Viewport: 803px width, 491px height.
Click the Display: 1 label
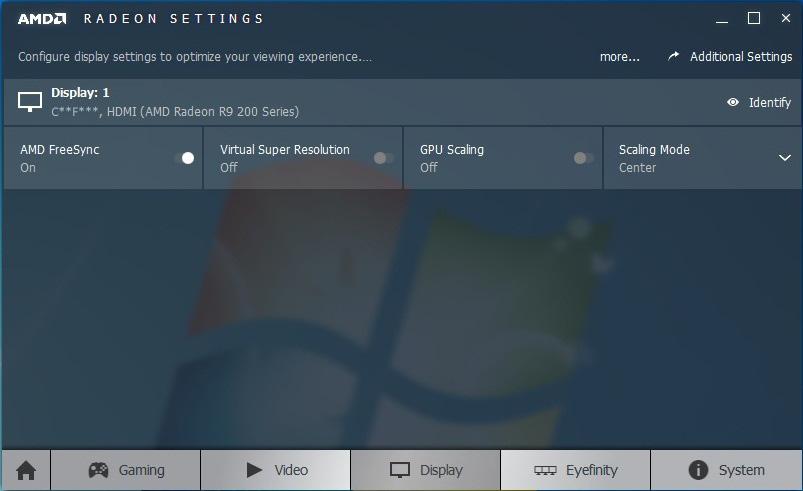(80, 93)
